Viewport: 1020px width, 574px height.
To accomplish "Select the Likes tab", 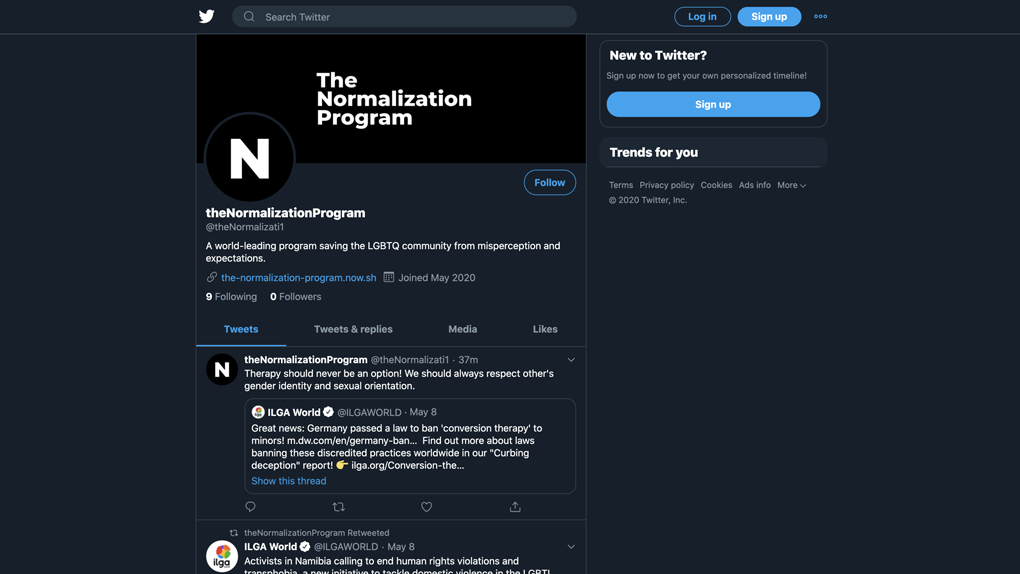I will click(545, 329).
